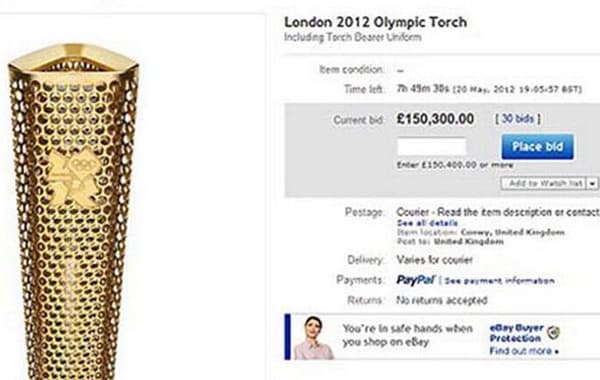Open the 30 bids history link
Viewport: 600px width, 380px height.
[x=517, y=119]
